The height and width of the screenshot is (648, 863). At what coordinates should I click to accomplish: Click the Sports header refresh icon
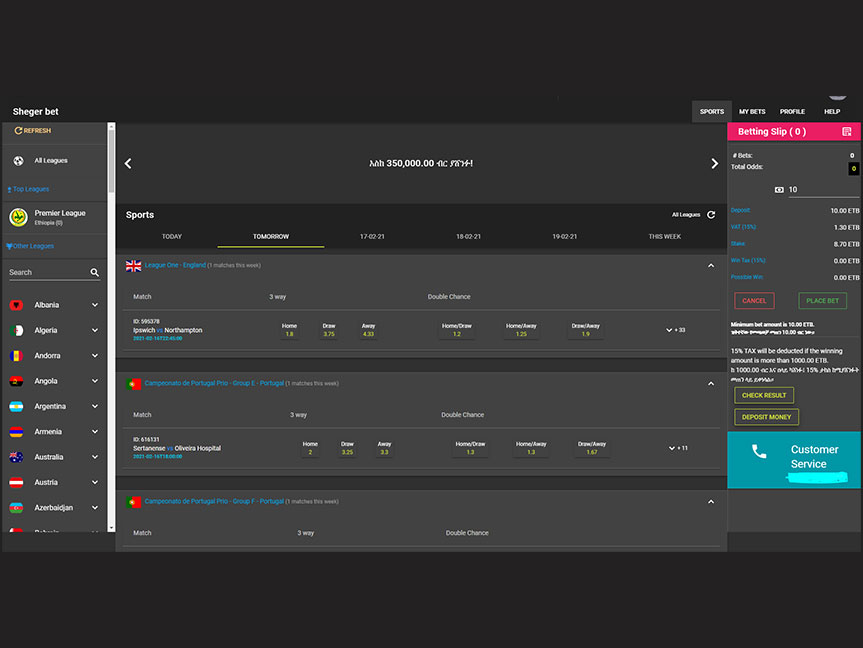(711, 215)
